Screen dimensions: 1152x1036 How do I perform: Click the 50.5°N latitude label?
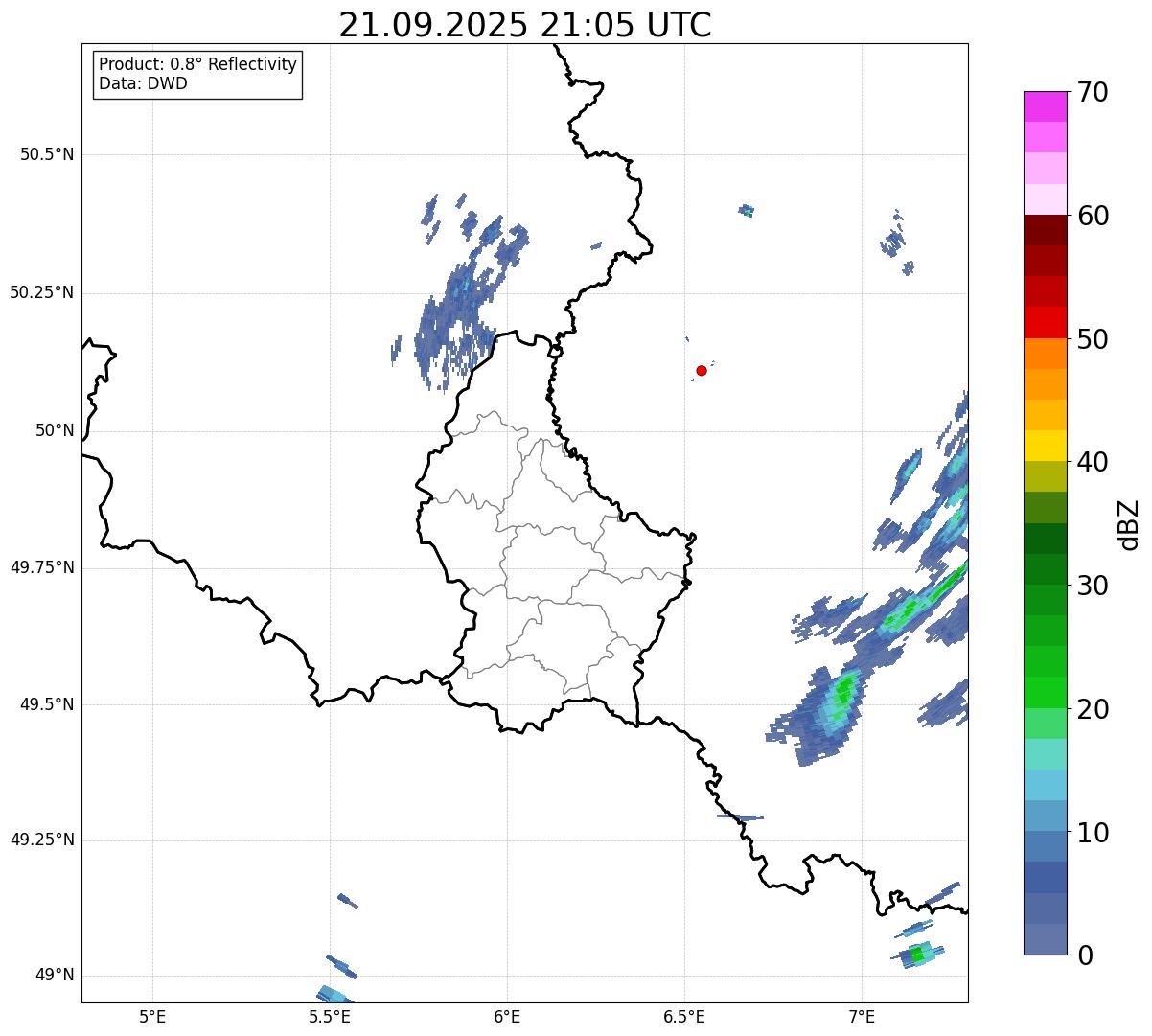point(47,154)
